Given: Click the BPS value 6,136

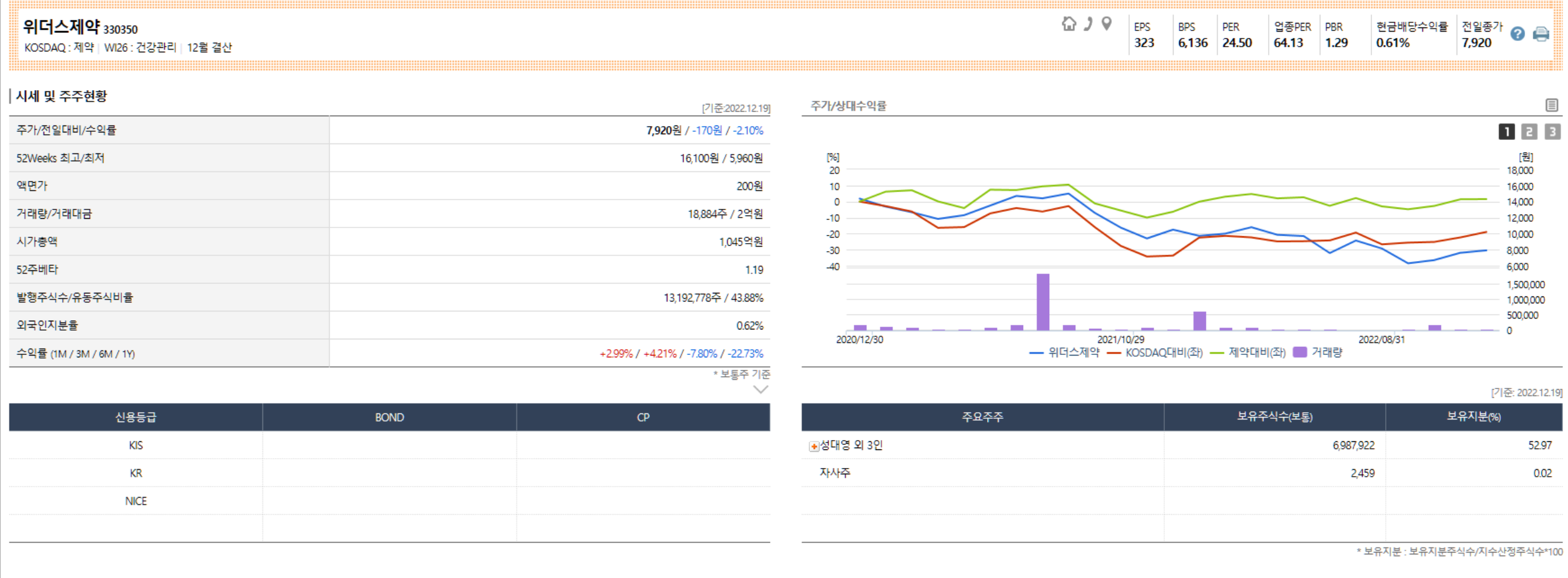Looking at the screenshot, I should 1193,43.
